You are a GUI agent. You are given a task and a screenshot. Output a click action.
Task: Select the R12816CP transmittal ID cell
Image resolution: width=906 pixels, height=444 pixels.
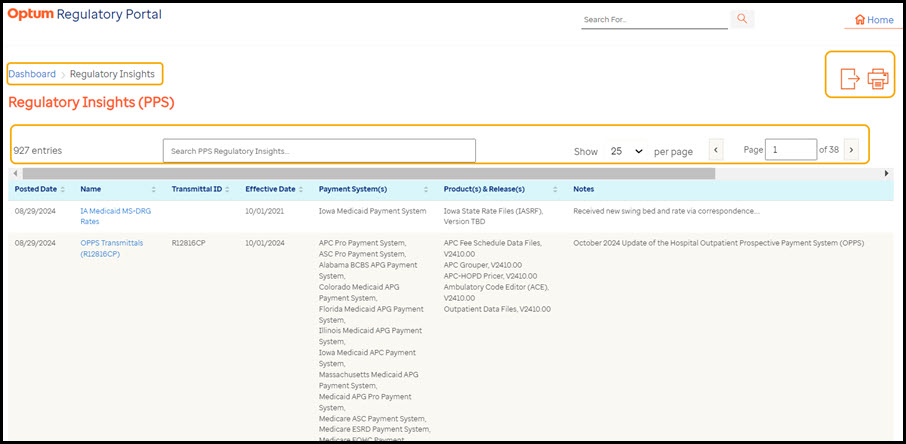[188, 243]
